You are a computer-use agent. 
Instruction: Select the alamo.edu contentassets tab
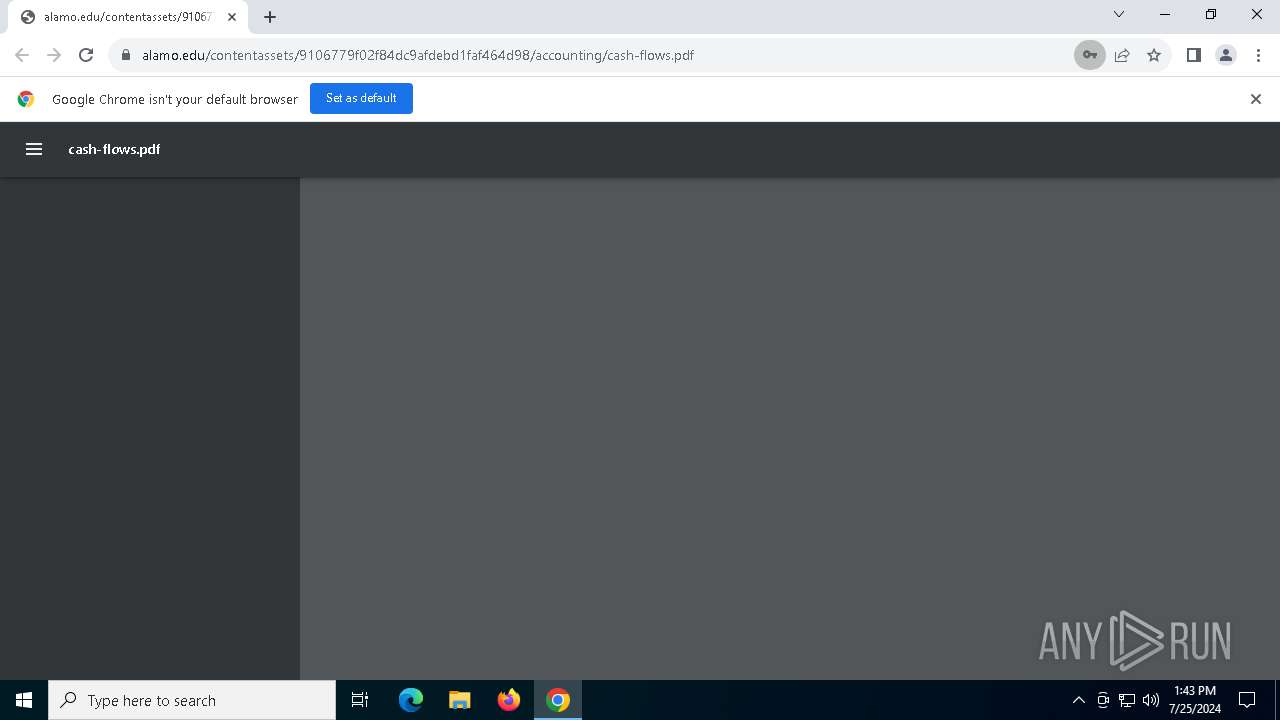pos(128,17)
